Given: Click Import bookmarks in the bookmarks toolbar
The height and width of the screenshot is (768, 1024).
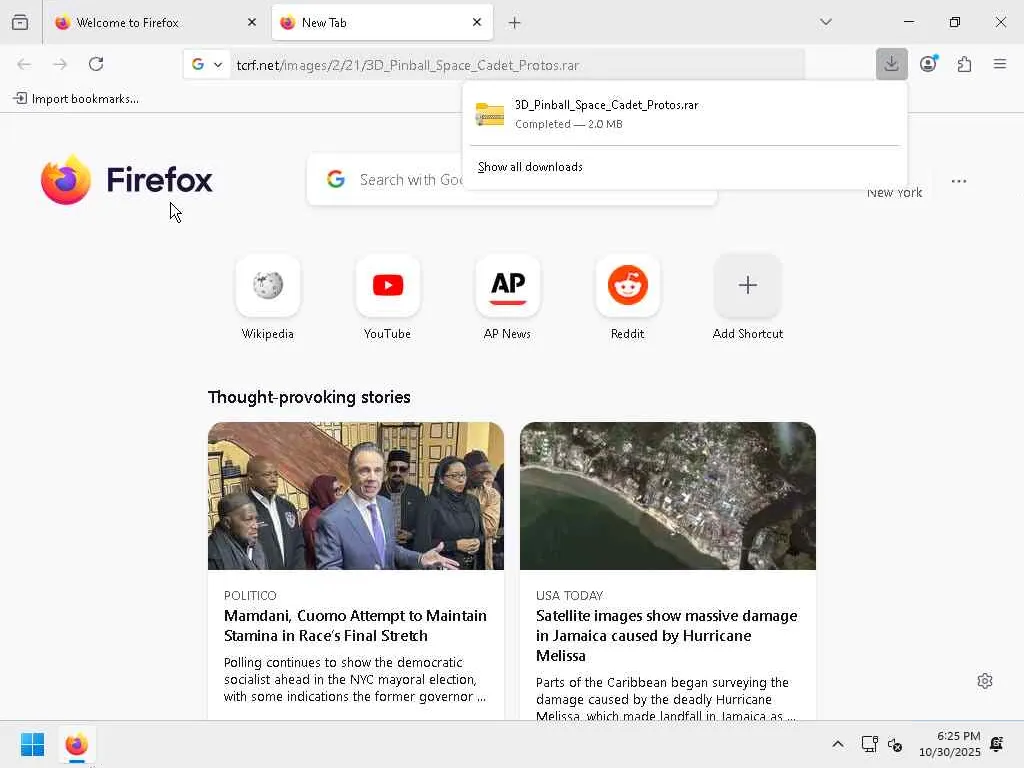Looking at the screenshot, I should click(76, 99).
